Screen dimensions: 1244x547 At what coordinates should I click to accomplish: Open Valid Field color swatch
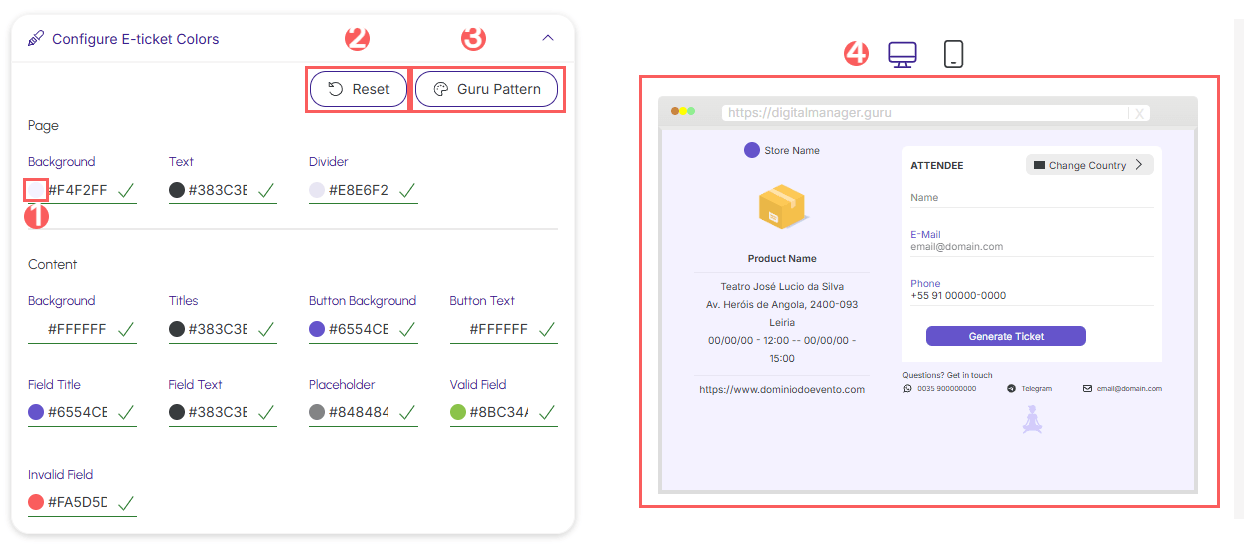(x=458, y=412)
